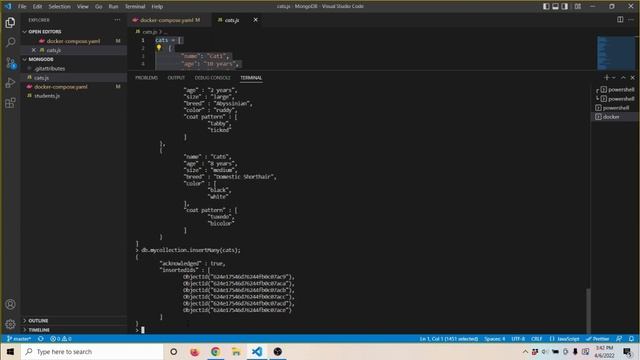Viewport: 640px width, 360px height.
Task: Open the View menu
Action: coord(83,7)
